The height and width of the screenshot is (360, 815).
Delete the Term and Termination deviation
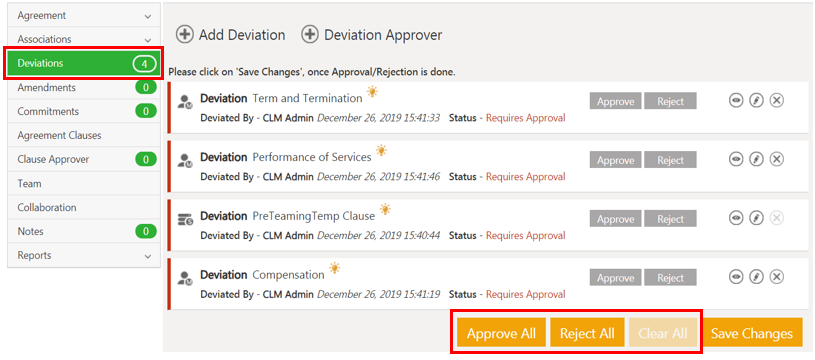coord(777,101)
